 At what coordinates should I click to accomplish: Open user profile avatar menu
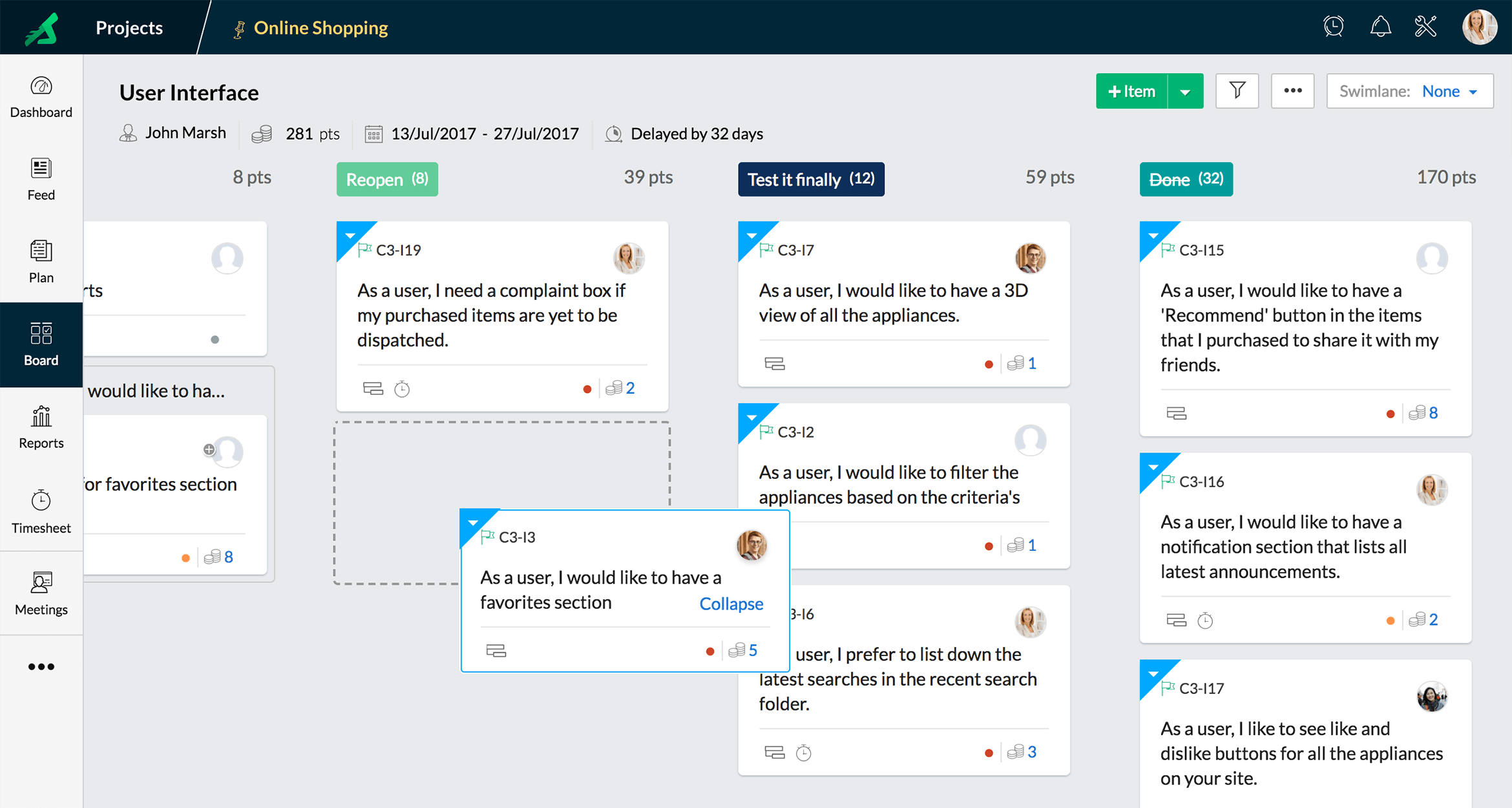tap(1480, 27)
